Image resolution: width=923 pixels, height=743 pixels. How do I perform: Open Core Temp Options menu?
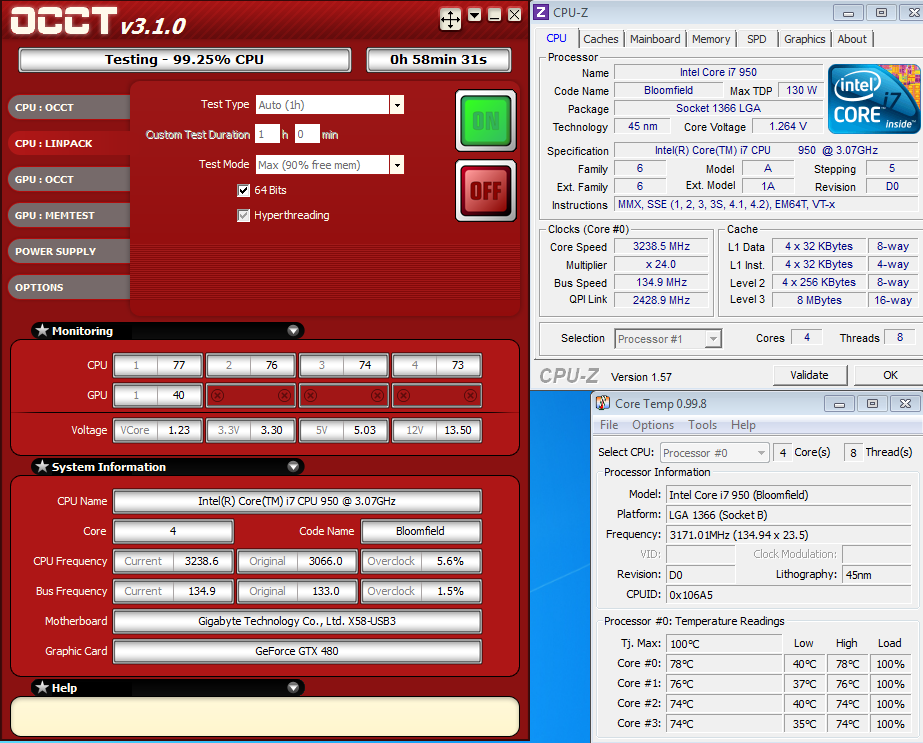pyautogui.click(x=653, y=424)
